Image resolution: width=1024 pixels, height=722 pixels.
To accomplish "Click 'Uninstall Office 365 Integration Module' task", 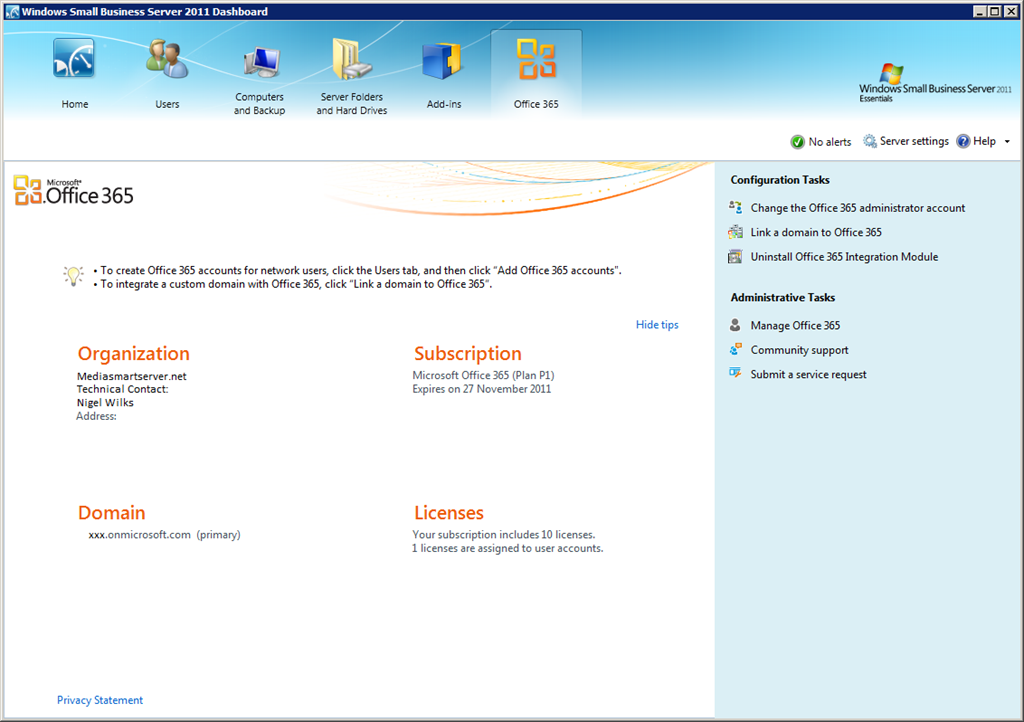I will coord(844,257).
